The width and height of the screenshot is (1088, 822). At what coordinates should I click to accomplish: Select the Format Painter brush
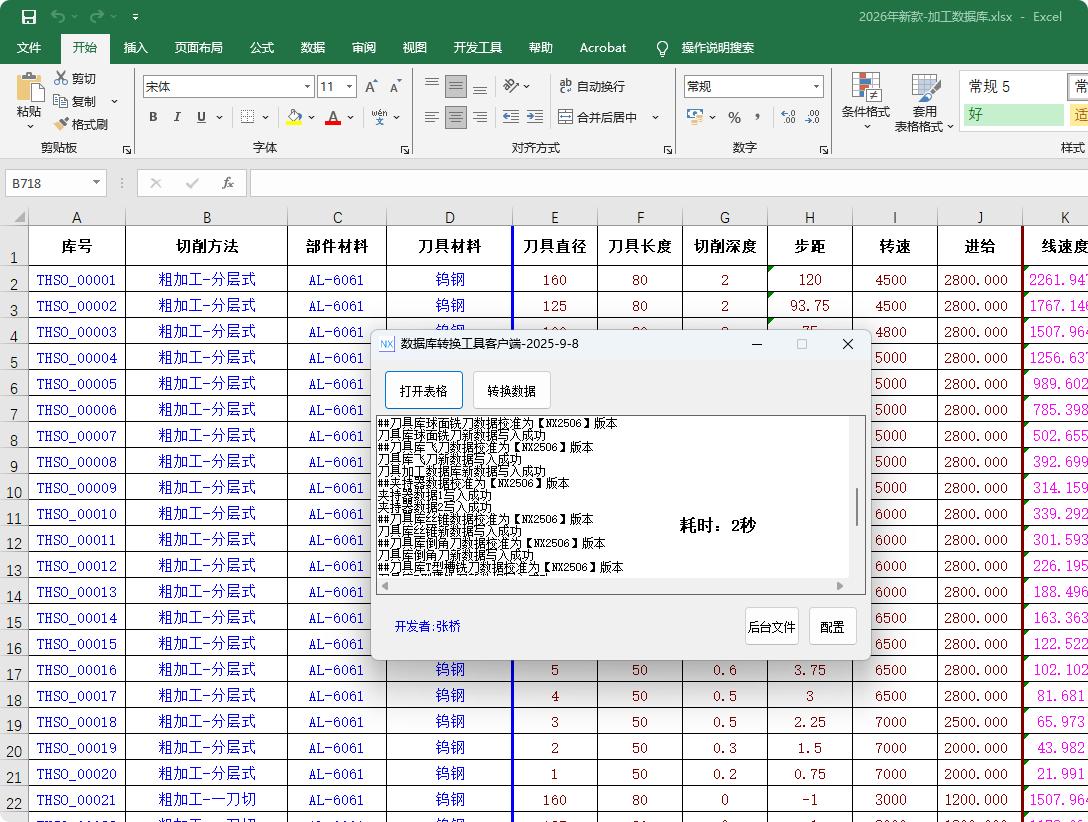61,123
